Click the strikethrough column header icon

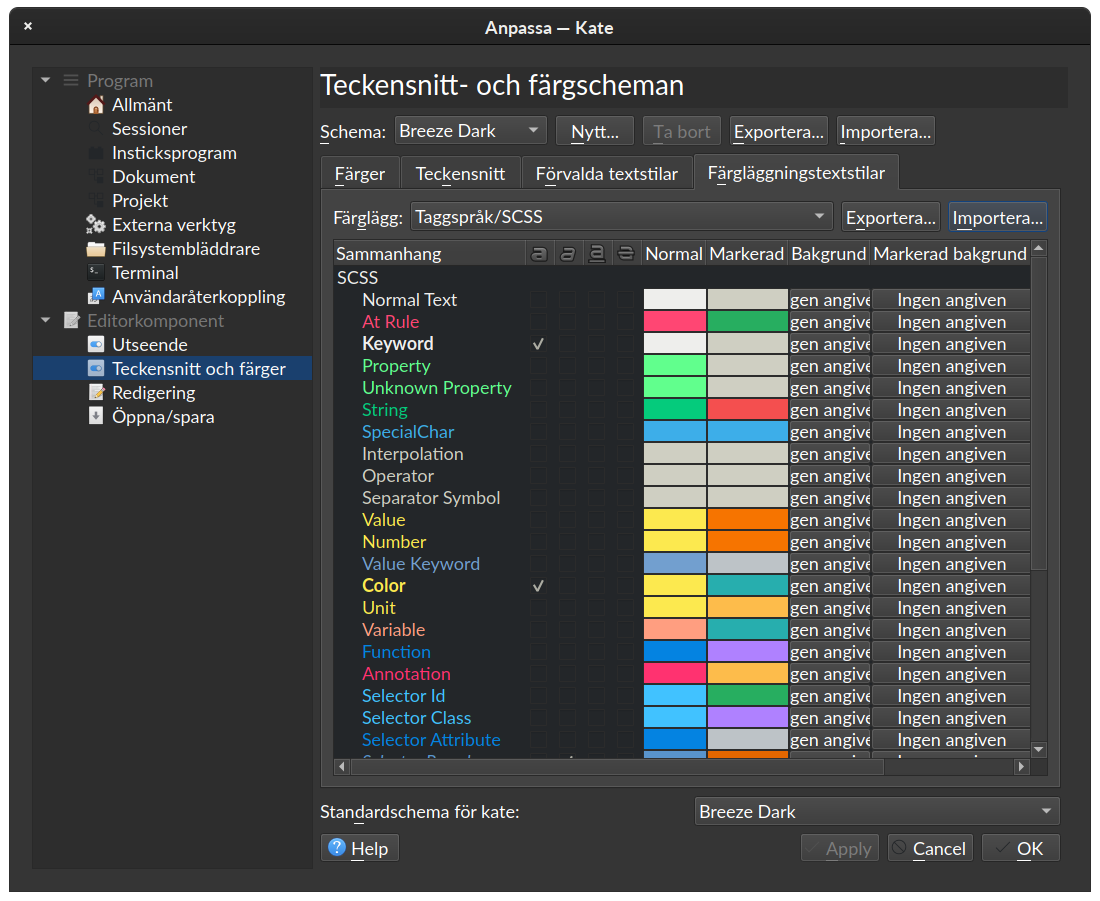[625, 253]
